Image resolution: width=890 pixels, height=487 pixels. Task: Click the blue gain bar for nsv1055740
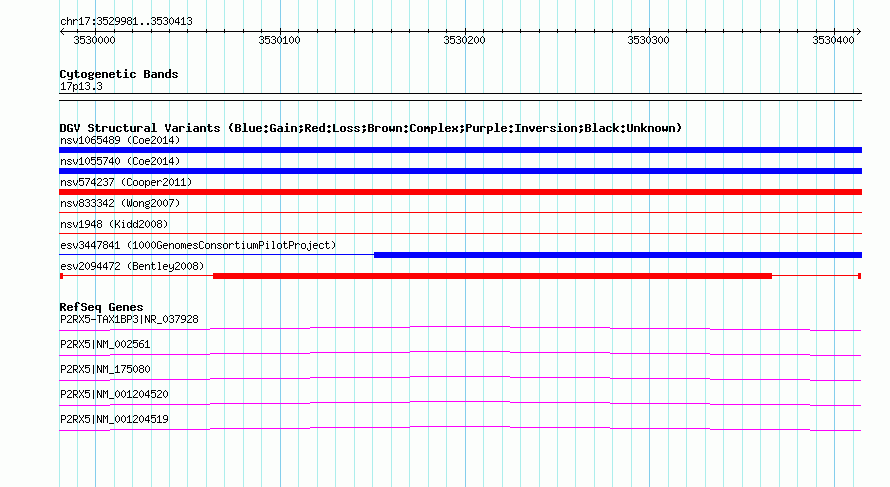coord(460,171)
